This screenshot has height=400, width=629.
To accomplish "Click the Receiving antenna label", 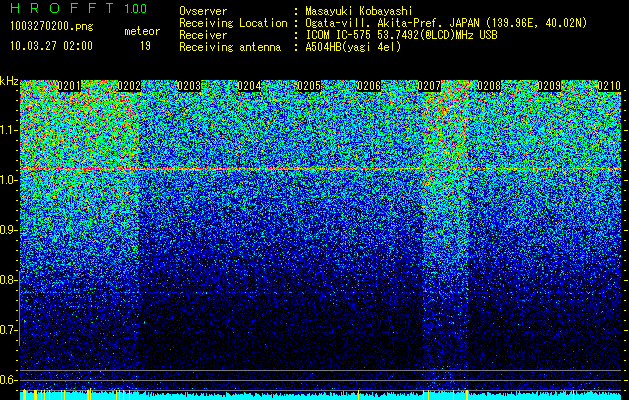I will coord(230,47).
